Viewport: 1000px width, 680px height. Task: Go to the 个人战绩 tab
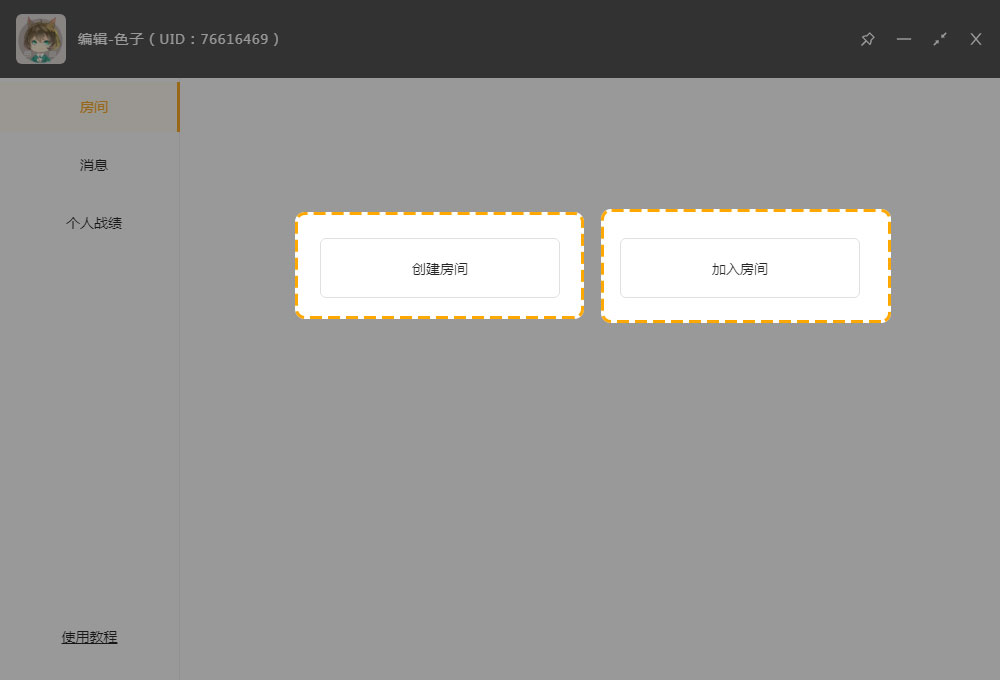click(x=93, y=223)
